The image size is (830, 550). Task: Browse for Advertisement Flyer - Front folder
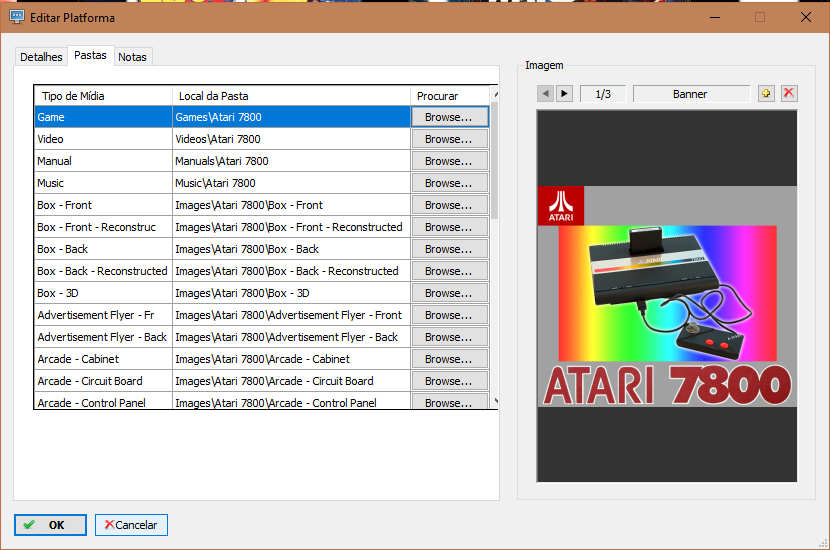point(449,315)
